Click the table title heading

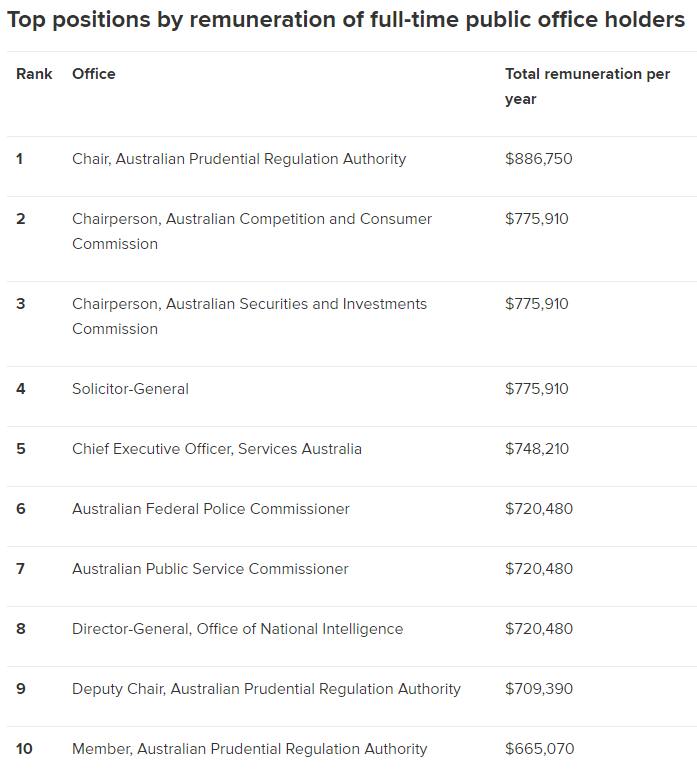(x=346, y=20)
